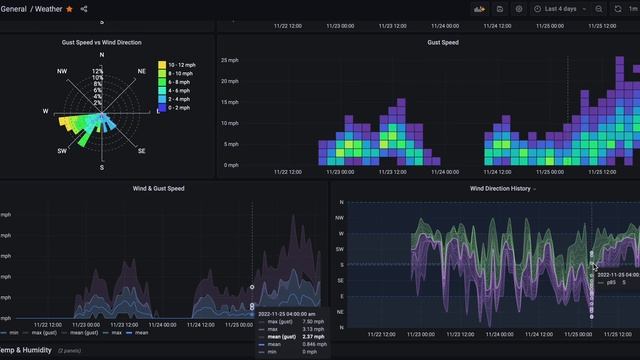Click the NW label in Wind Direction History axis

pos(340,218)
